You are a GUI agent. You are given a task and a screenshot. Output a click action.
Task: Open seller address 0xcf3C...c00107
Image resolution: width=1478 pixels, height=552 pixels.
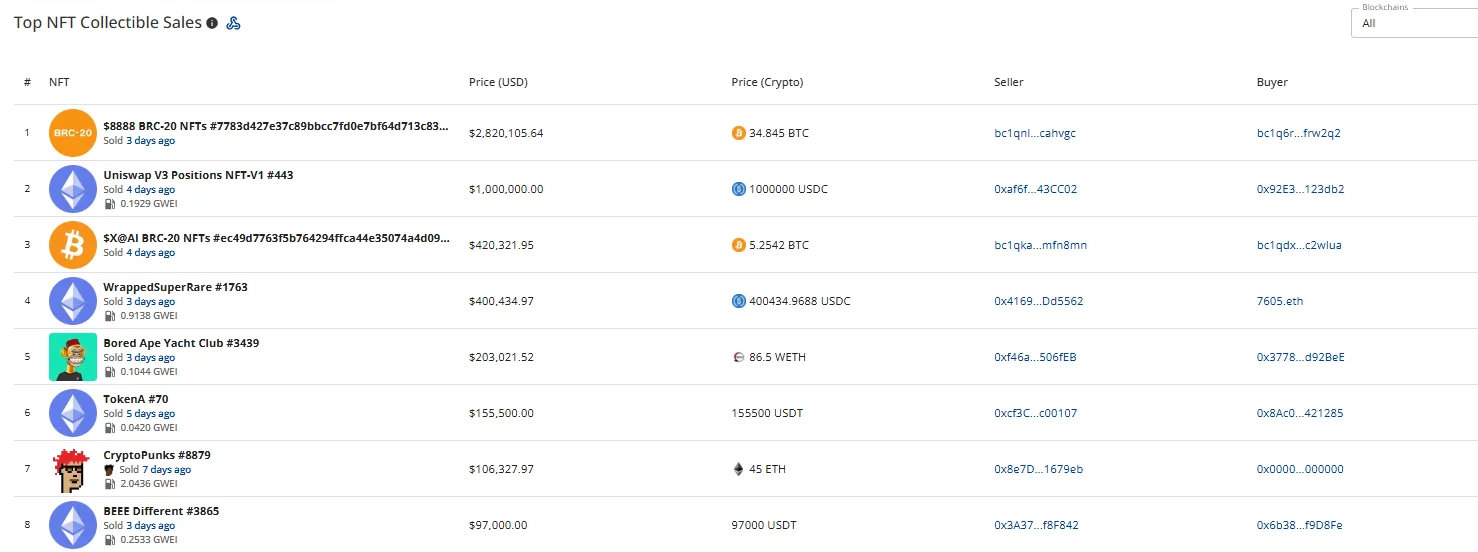(1035, 413)
